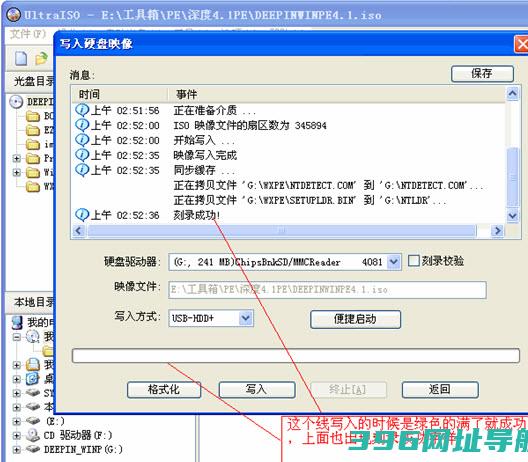Click the Write (写入) button
The image size is (528, 462).
coord(257,390)
